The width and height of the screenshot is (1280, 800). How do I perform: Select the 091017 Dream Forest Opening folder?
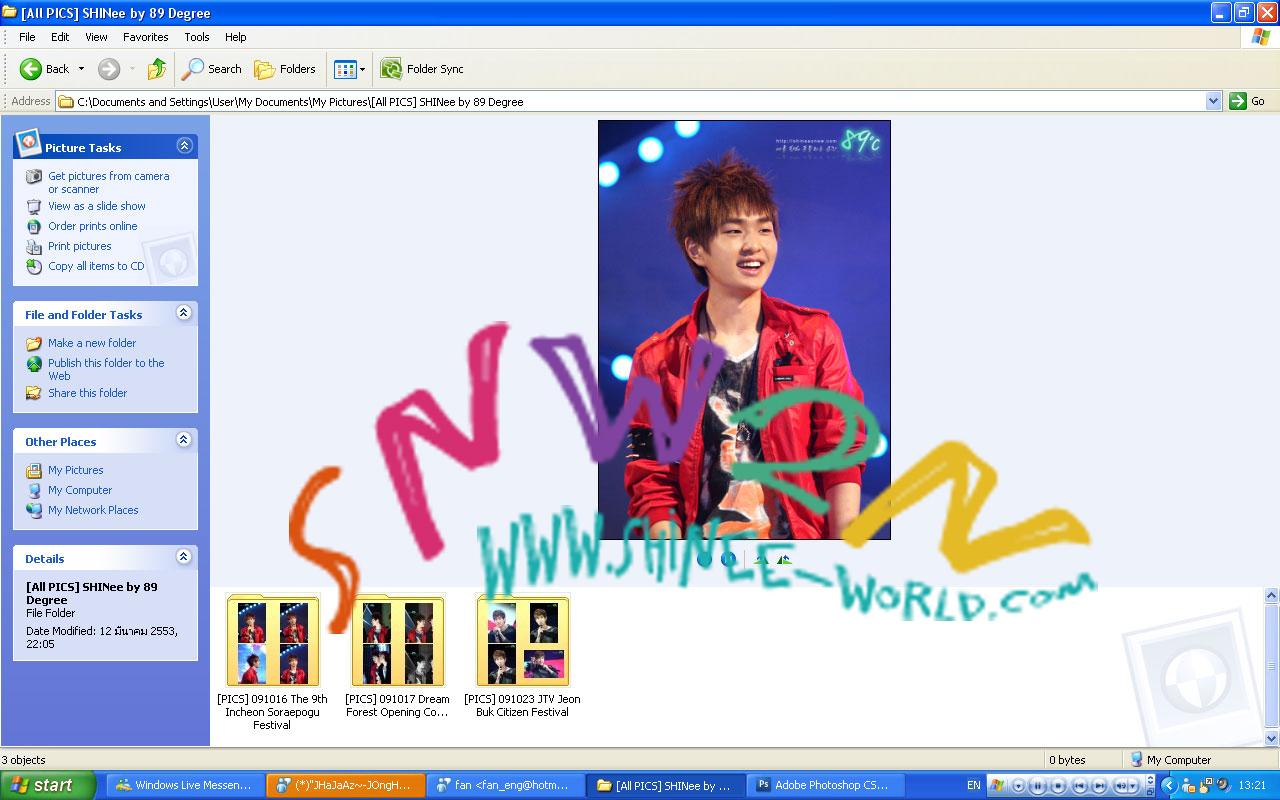[397, 656]
